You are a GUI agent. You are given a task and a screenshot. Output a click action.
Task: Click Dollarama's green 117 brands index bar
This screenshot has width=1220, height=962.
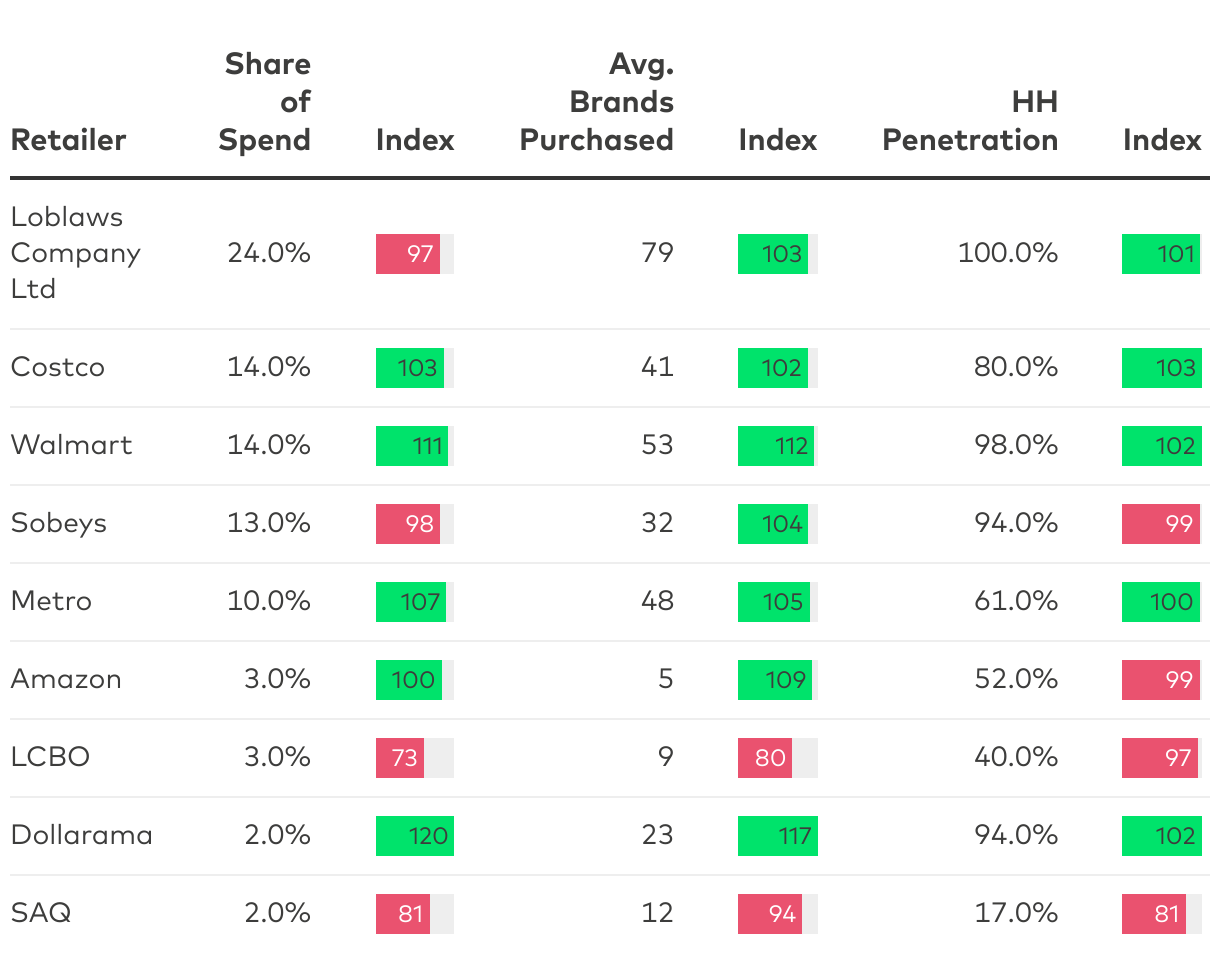pyautogui.click(x=777, y=835)
